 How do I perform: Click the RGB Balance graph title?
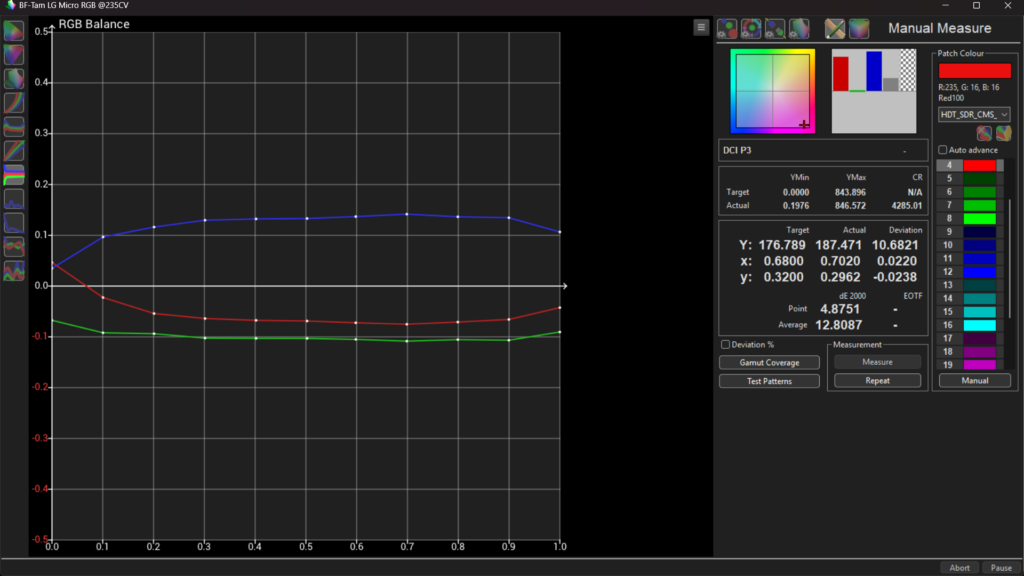[x=94, y=24]
